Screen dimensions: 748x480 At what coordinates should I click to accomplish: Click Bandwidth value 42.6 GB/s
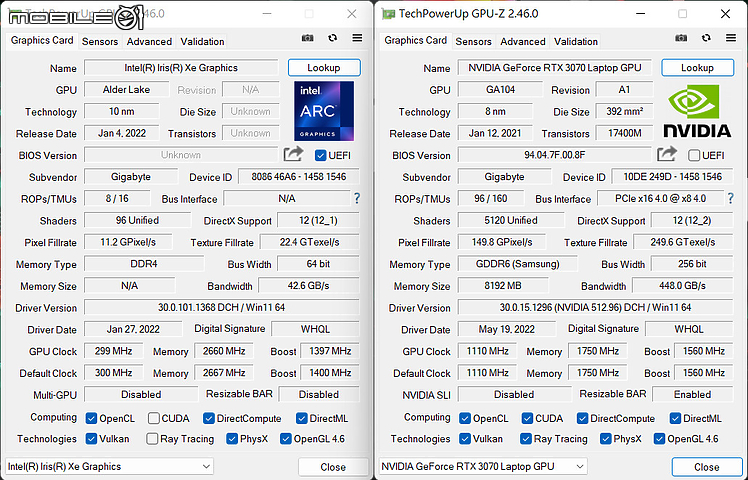[309, 286]
